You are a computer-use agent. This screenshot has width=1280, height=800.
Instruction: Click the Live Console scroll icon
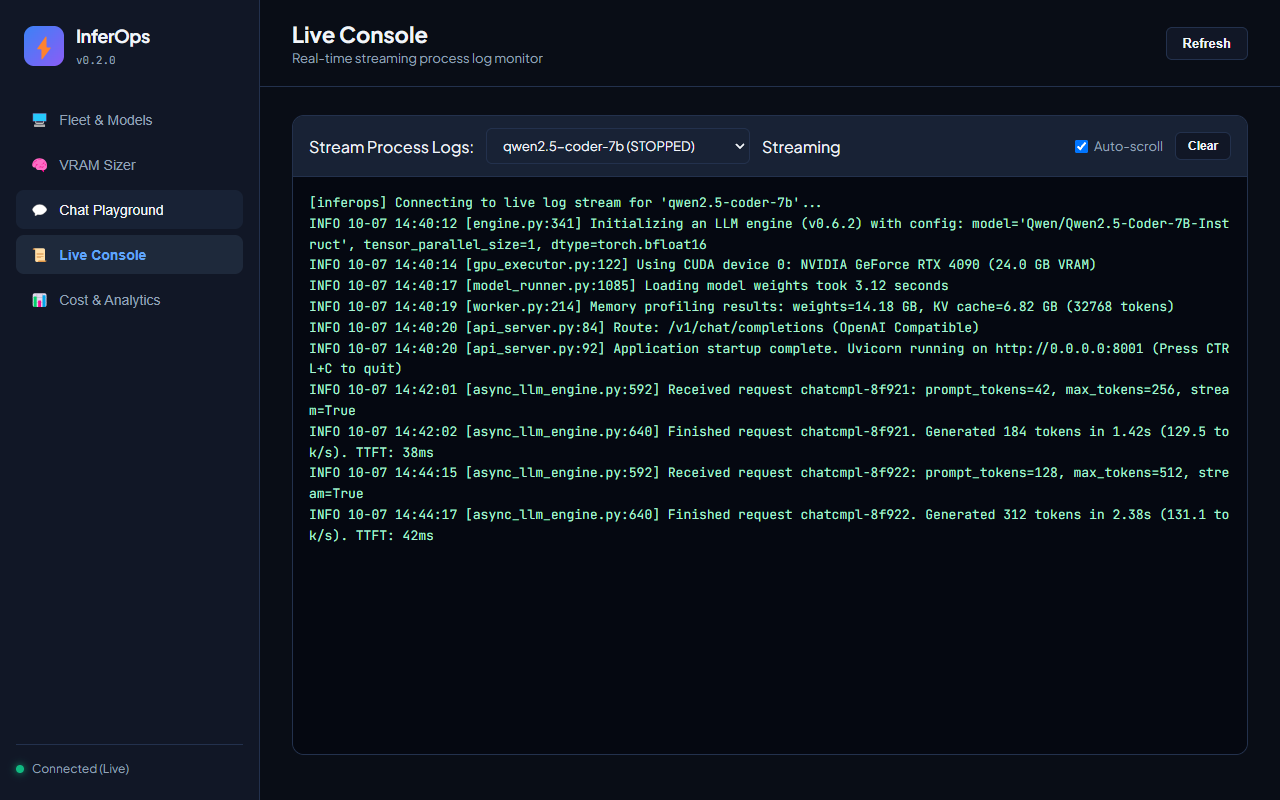[40, 255]
